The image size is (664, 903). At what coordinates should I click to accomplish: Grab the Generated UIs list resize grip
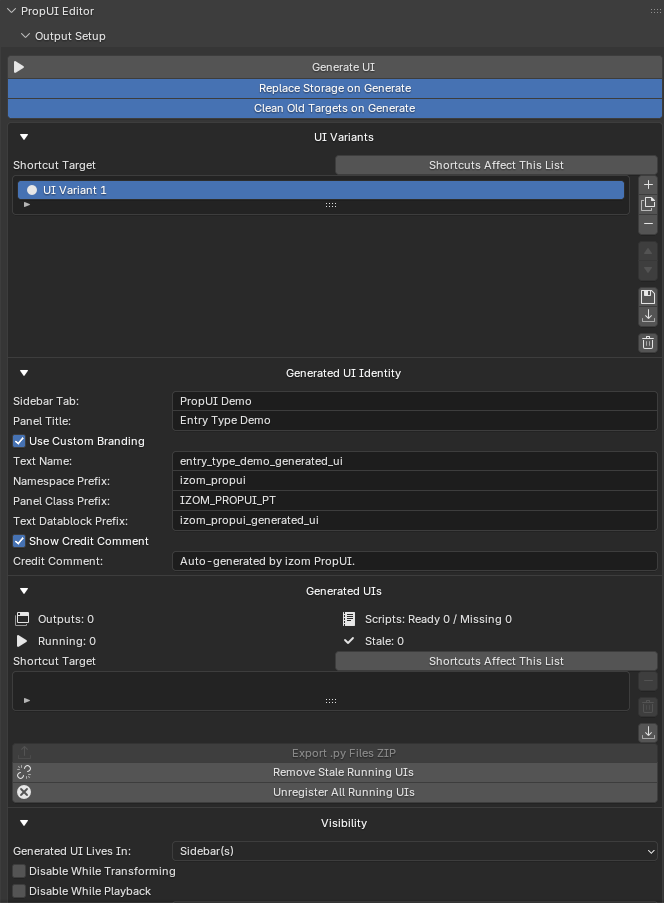click(331, 701)
